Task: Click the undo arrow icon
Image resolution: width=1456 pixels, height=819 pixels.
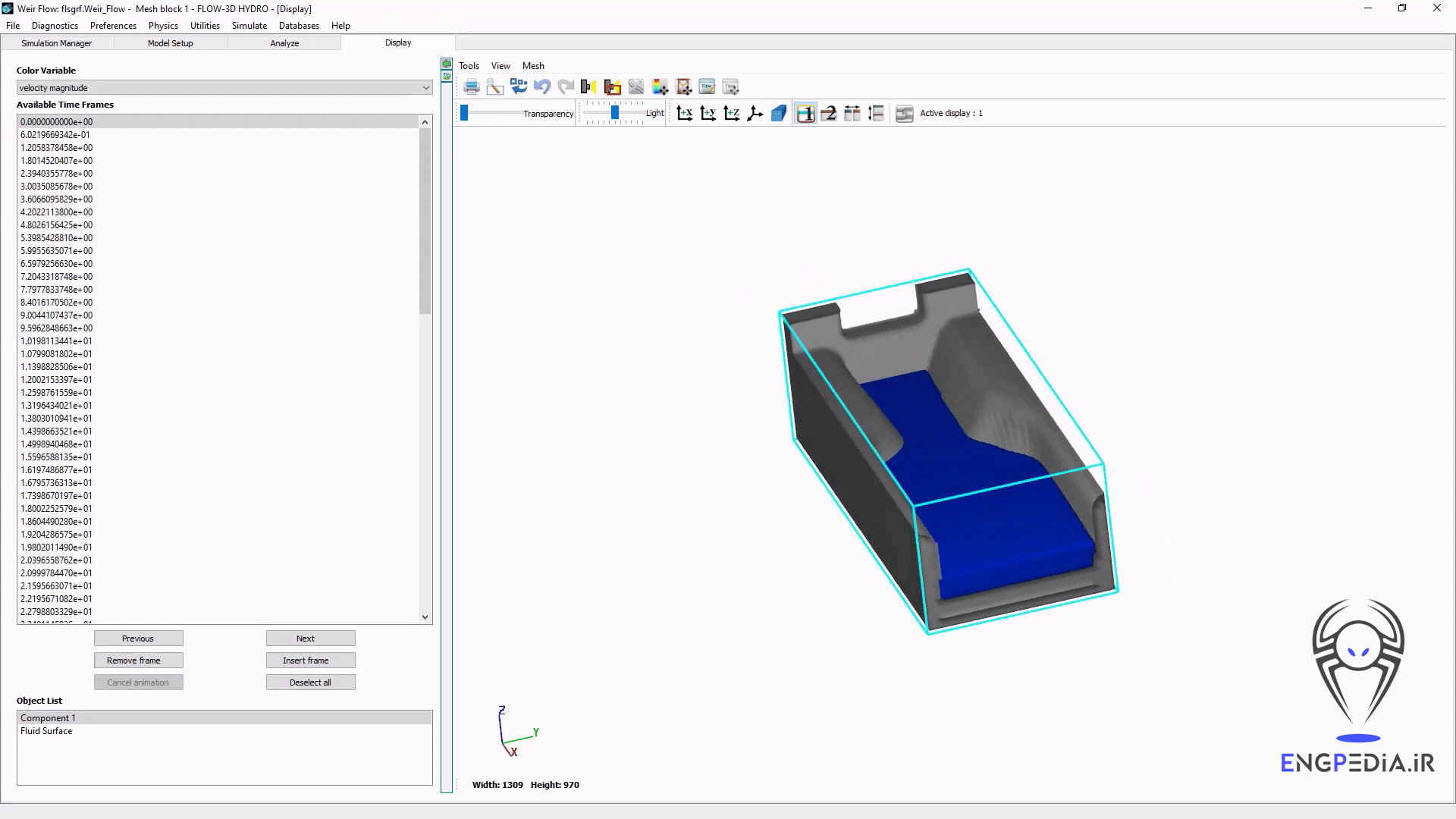Action: click(x=541, y=87)
